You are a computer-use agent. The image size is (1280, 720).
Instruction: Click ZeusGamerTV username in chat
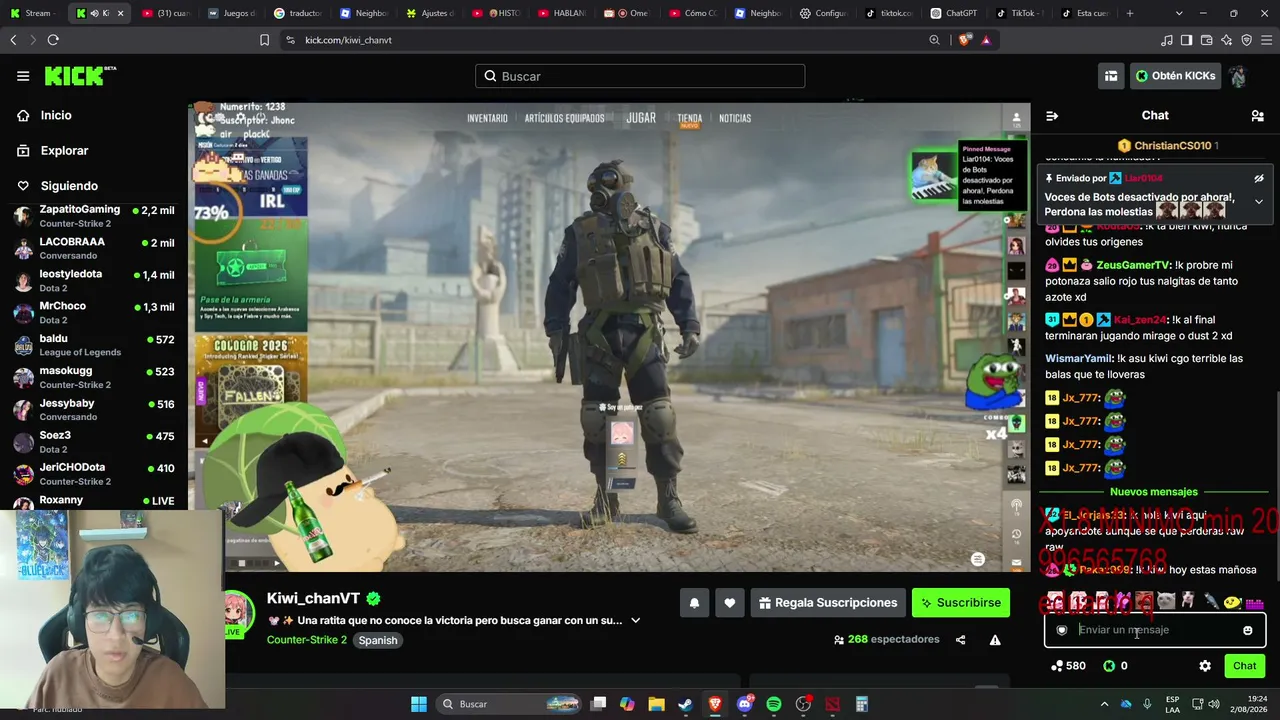[x=1133, y=265]
